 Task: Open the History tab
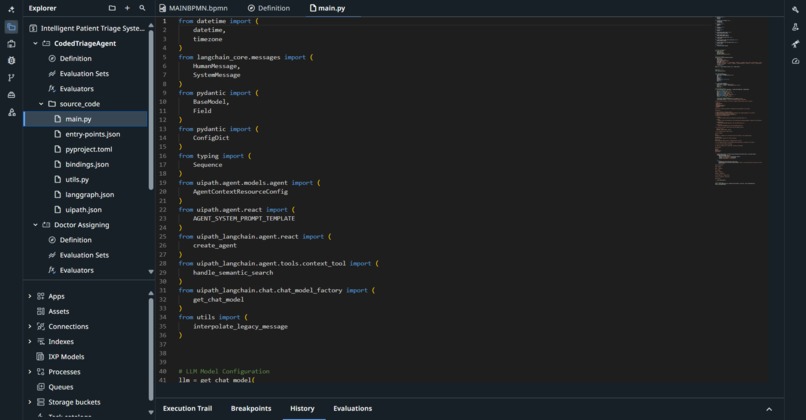point(302,409)
